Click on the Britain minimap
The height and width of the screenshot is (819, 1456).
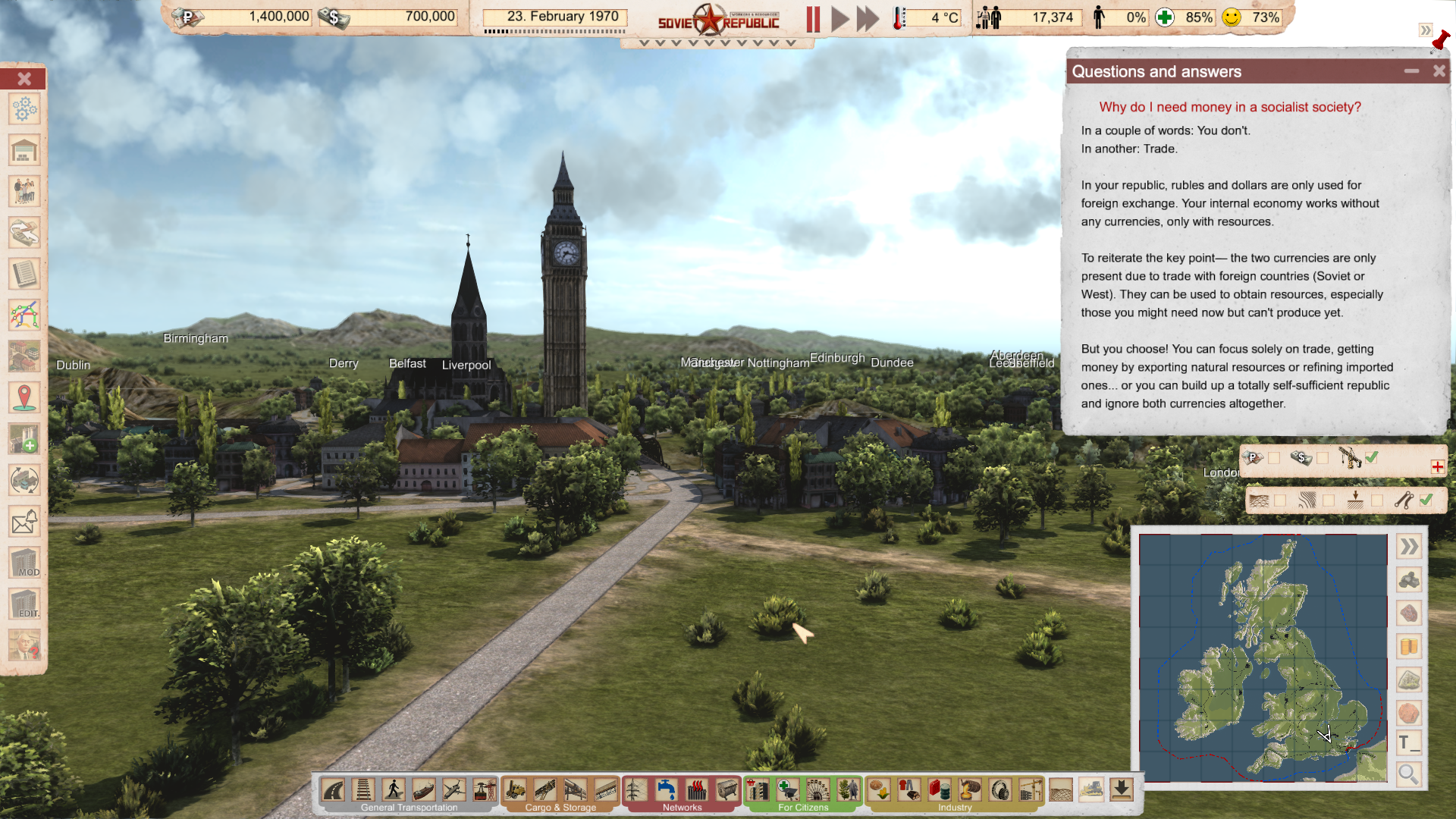click(1263, 657)
